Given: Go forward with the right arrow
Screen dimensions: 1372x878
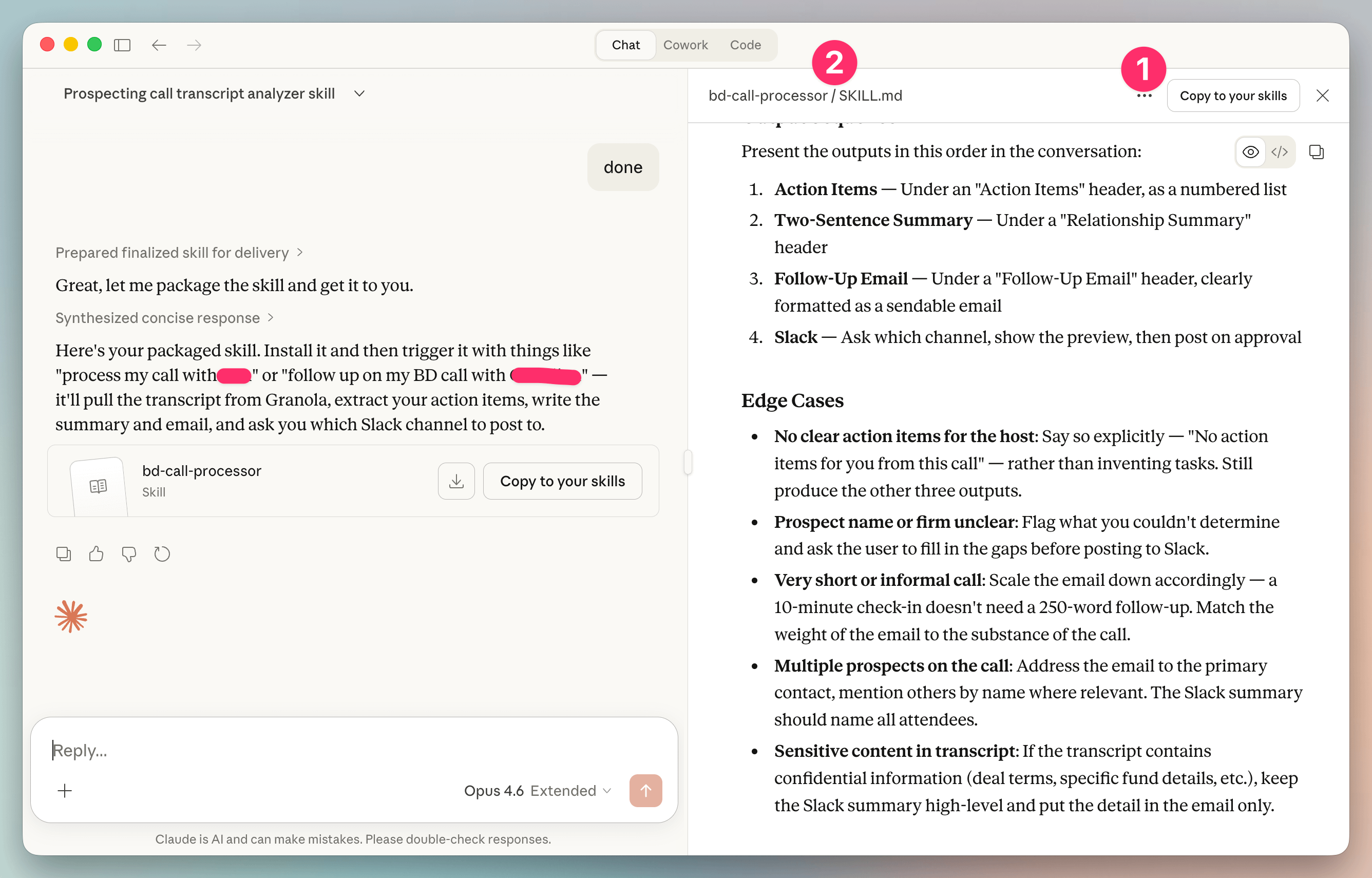Looking at the screenshot, I should pos(195,45).
